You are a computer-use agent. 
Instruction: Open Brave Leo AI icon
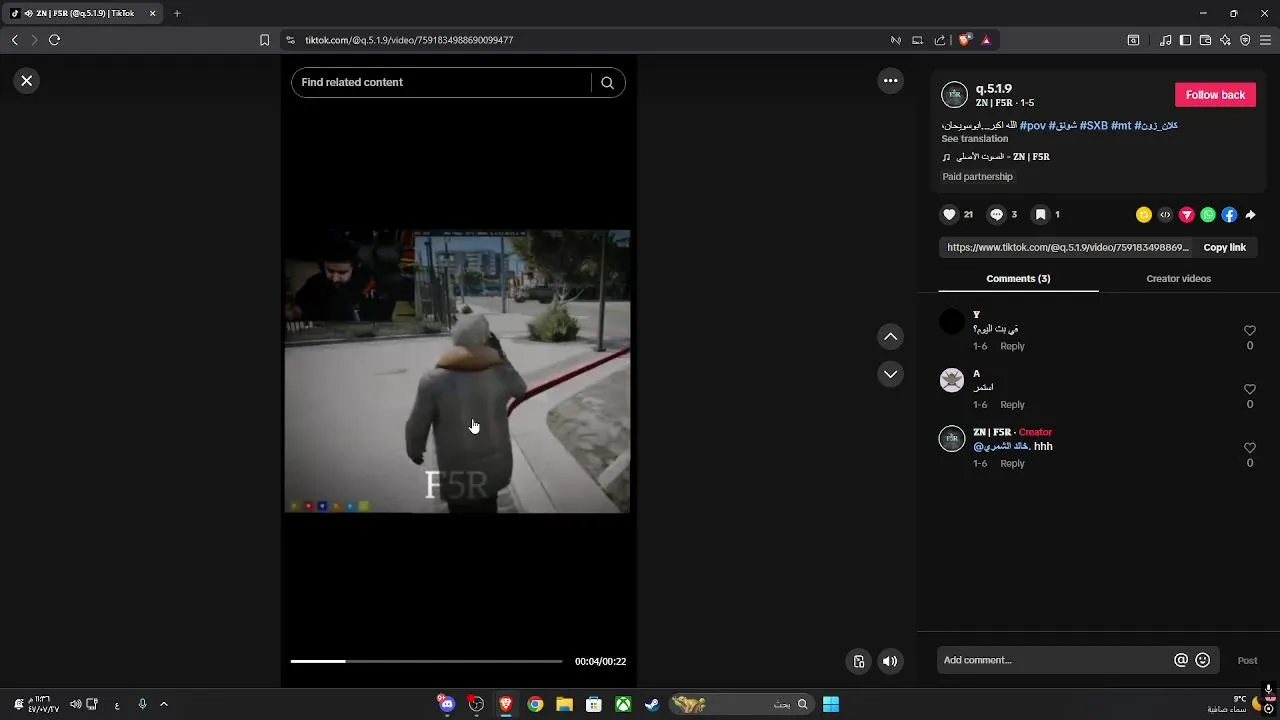(x=1225, y=40)
